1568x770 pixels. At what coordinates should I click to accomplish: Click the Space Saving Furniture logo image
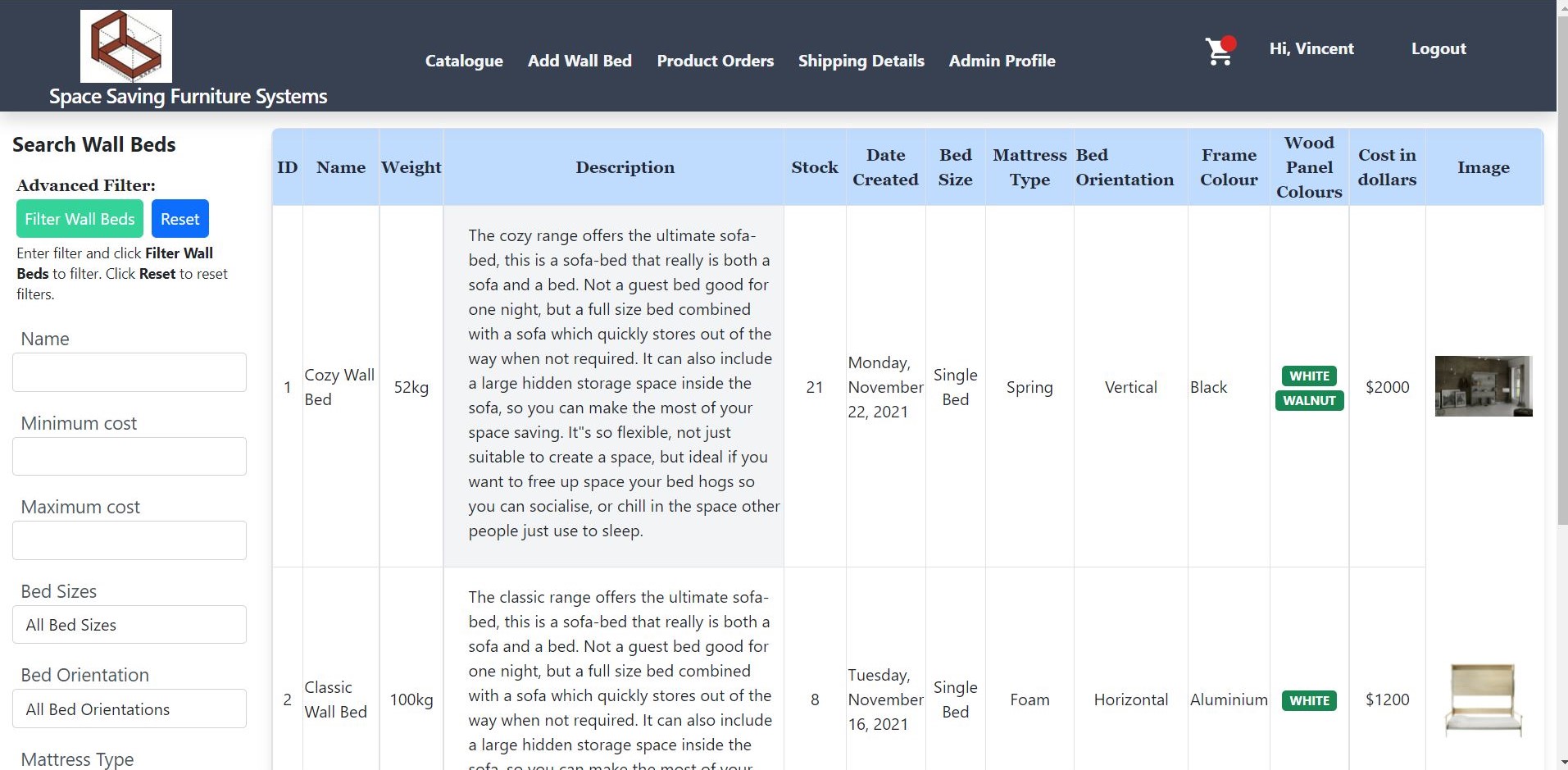pos(126,46)
